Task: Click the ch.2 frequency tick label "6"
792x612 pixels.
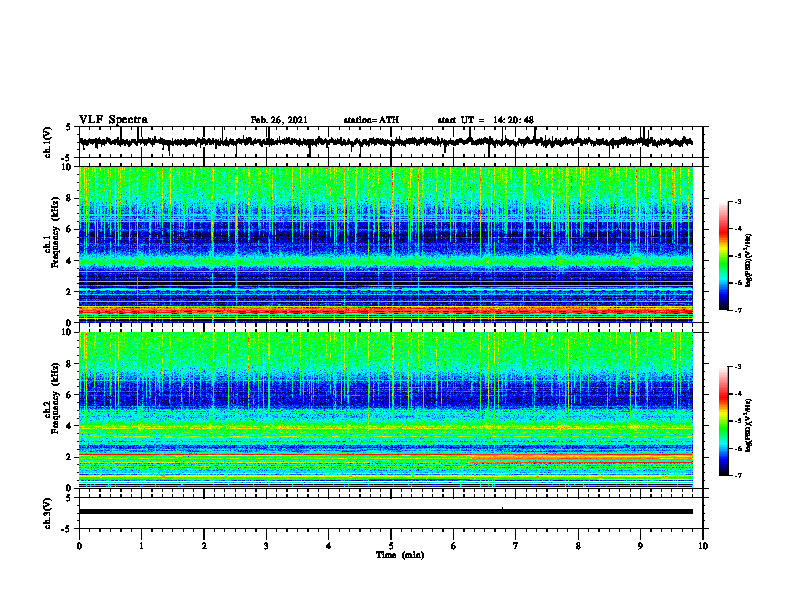Action: 69,395
